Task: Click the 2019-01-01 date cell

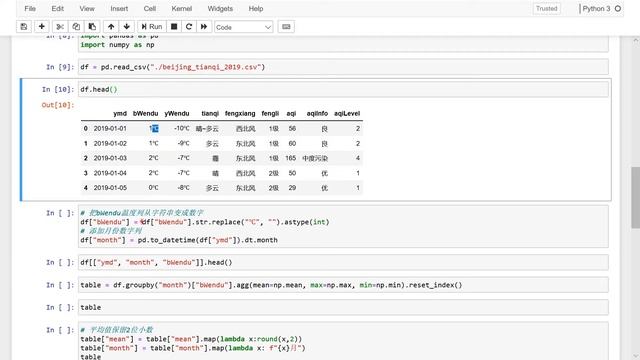Action: (110, 129)
